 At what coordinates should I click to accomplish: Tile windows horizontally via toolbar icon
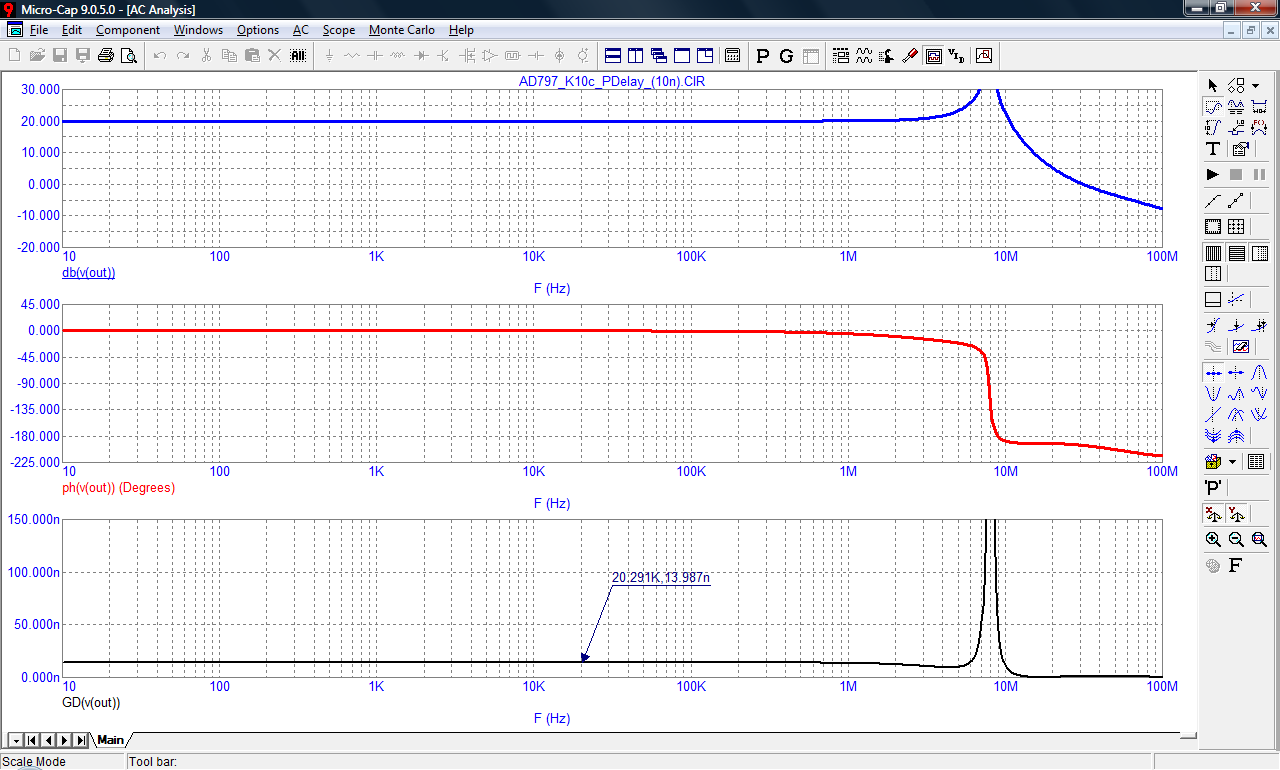click(613, 56)
